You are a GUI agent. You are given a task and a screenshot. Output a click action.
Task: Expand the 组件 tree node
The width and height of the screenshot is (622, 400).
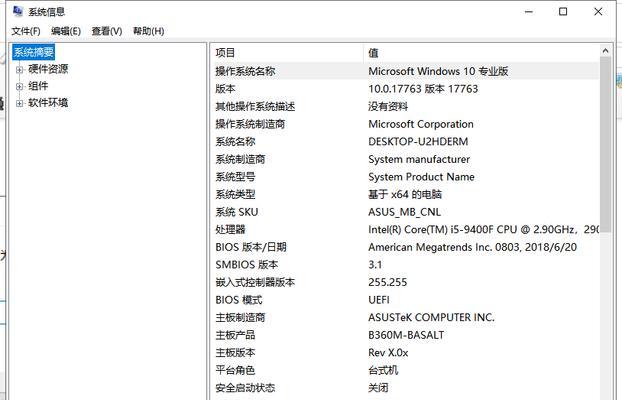point(19,87)
